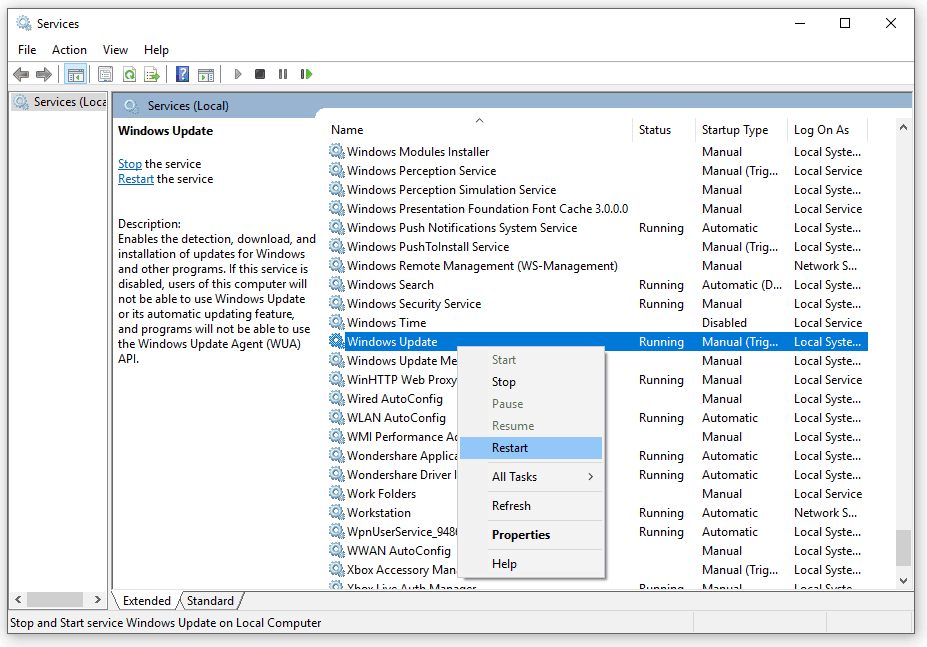Image resolution: width=927 pixels, height=647 pixels.
Task: Click the Restart Service toolbar icon
Action: pos(306,75)
